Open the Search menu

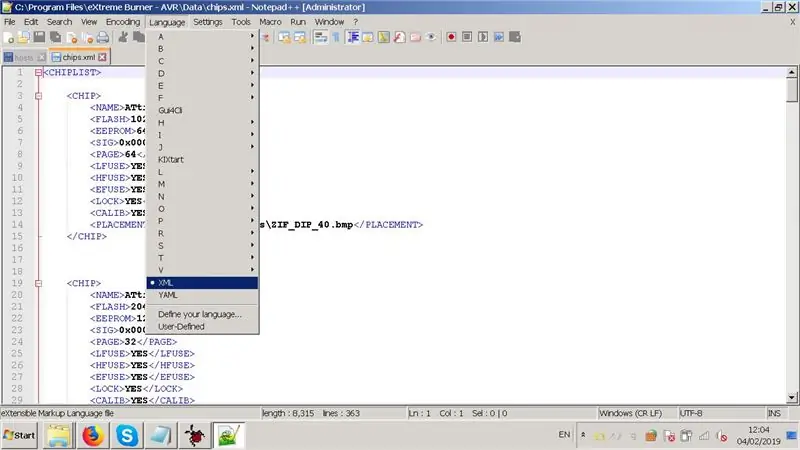59,22
